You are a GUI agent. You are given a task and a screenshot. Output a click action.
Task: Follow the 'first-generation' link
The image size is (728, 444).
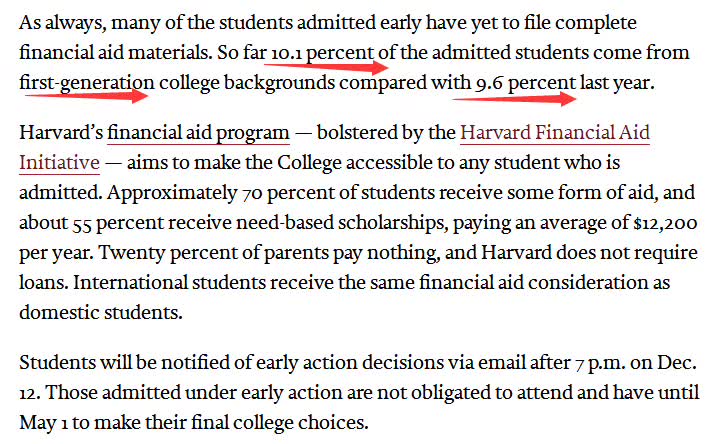[86, 82]
